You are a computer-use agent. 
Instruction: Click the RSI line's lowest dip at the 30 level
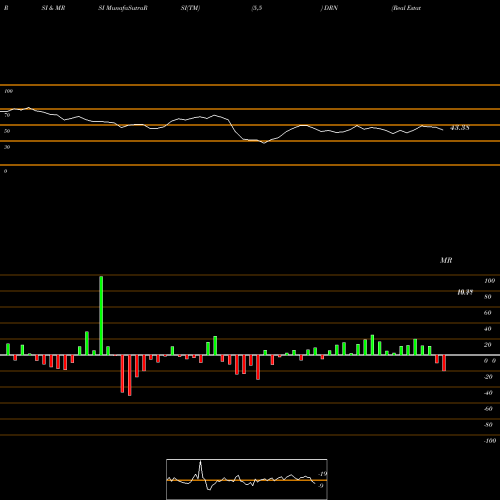pos(264,143)
